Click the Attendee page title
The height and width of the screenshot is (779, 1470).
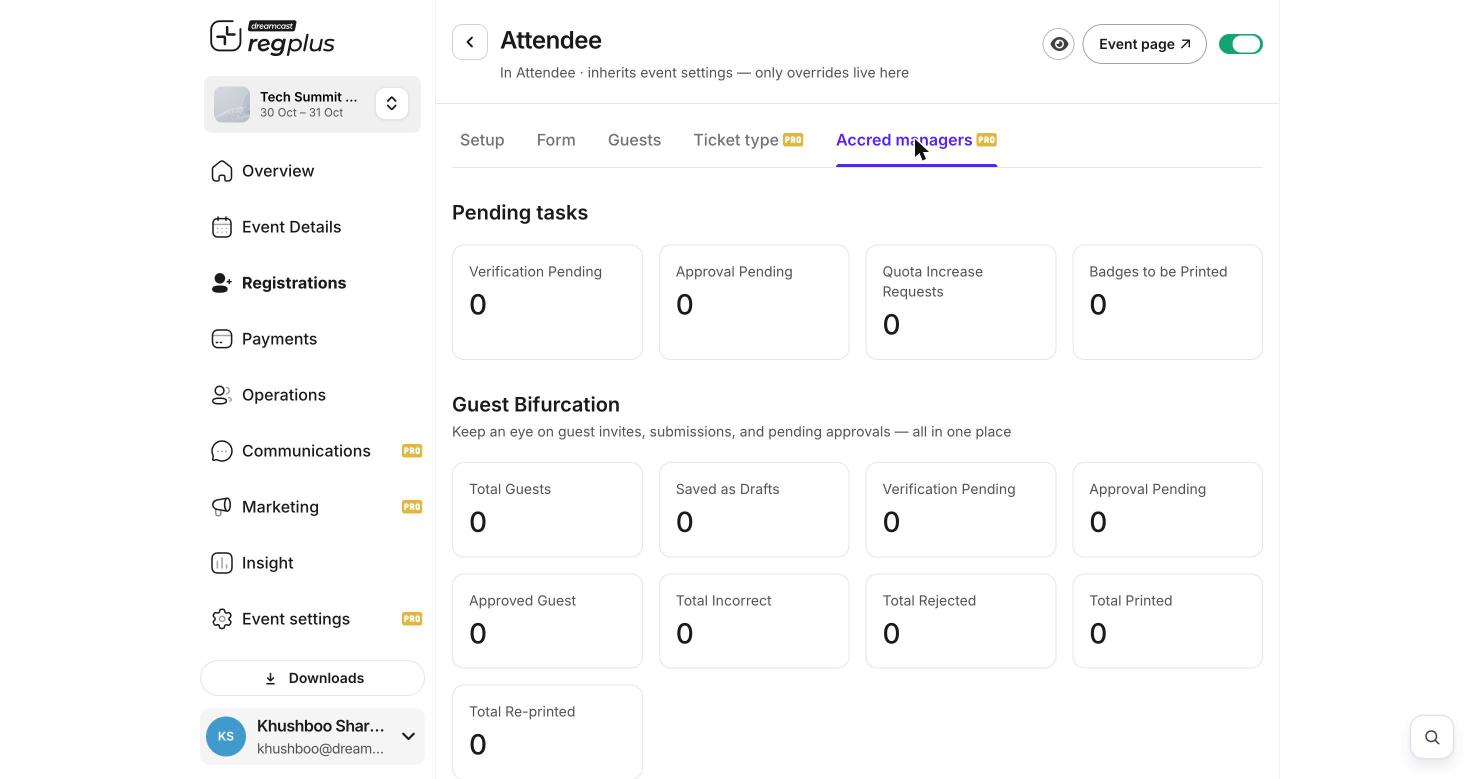[551, 41]
